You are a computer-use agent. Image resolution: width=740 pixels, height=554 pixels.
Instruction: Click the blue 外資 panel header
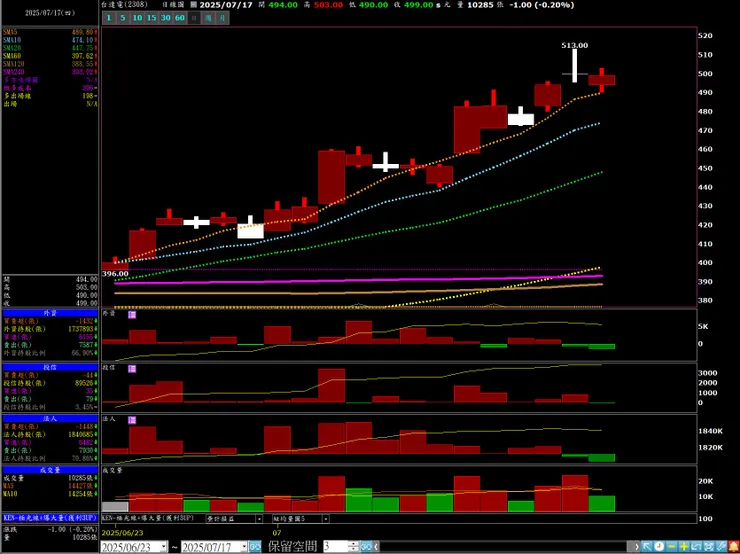click(50, 312)
